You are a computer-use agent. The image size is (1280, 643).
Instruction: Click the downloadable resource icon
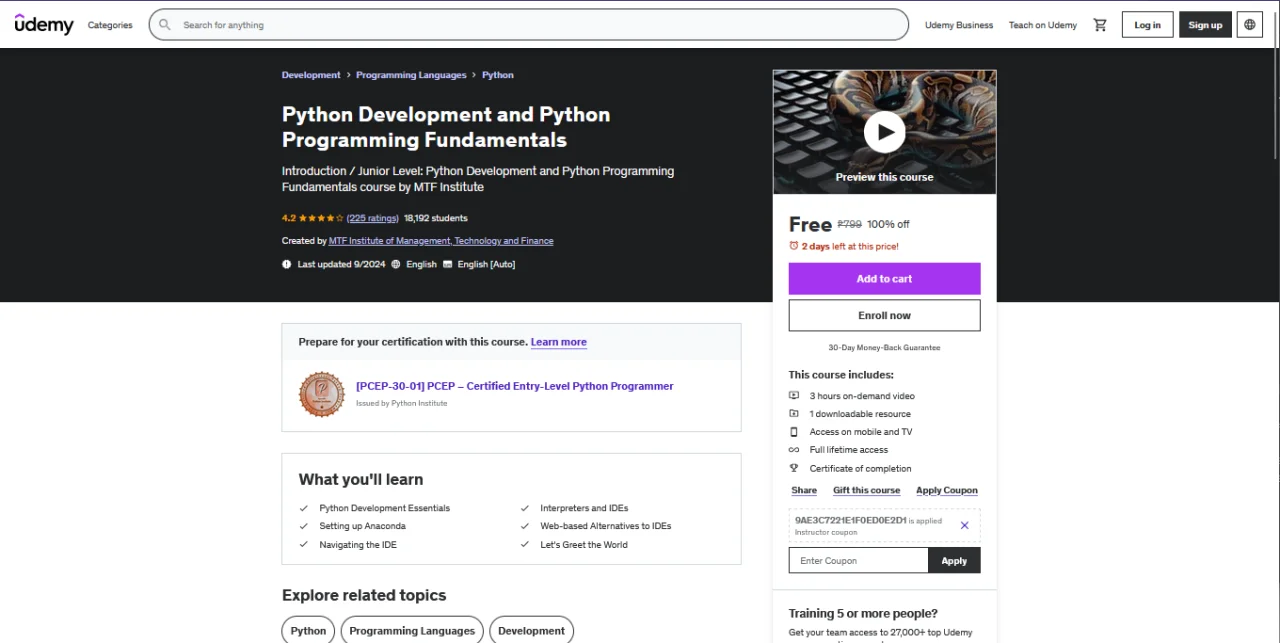click(x=794, y=414)
